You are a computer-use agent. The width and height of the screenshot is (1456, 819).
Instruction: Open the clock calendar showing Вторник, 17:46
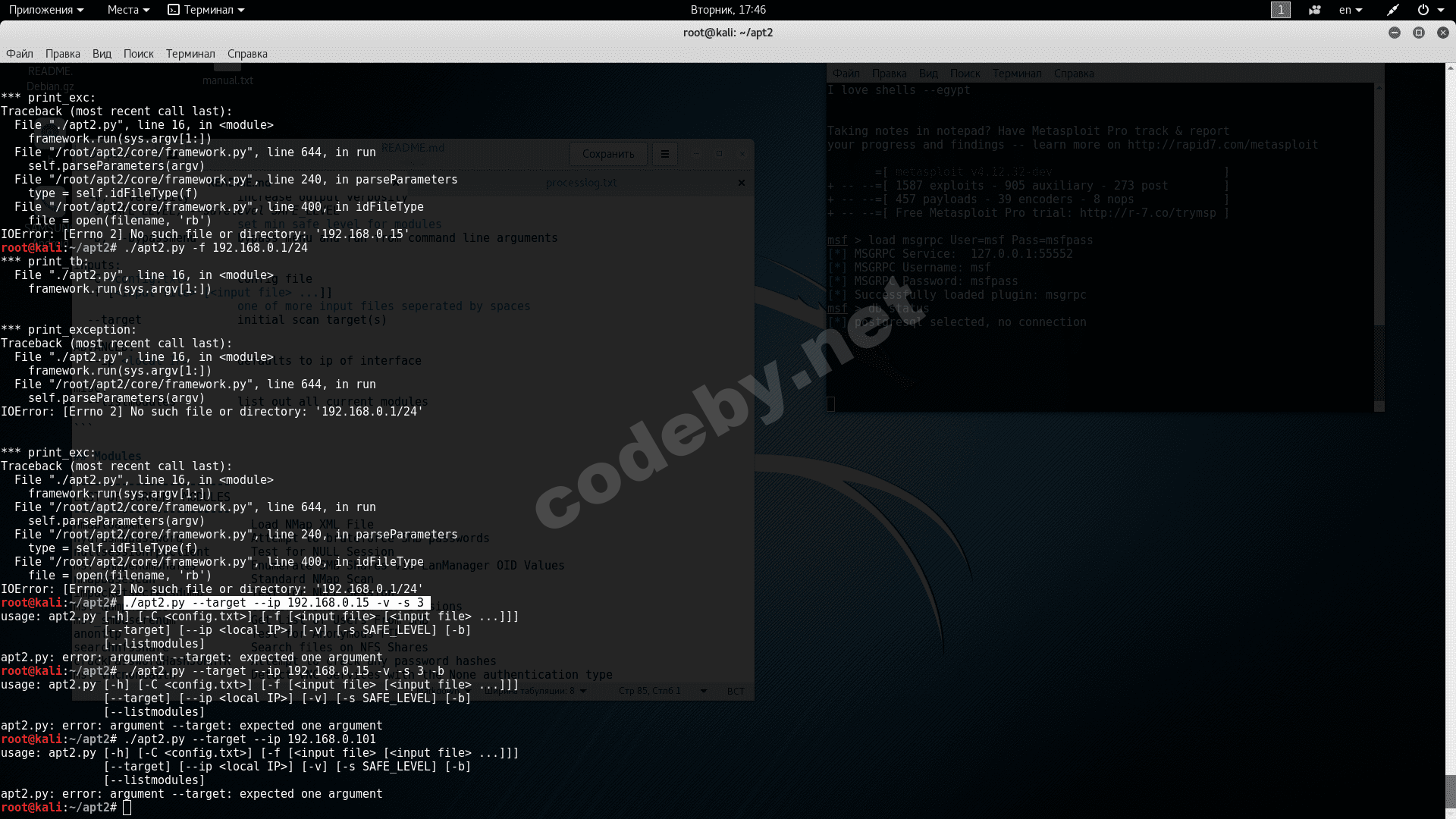click(x=727, y=10)
